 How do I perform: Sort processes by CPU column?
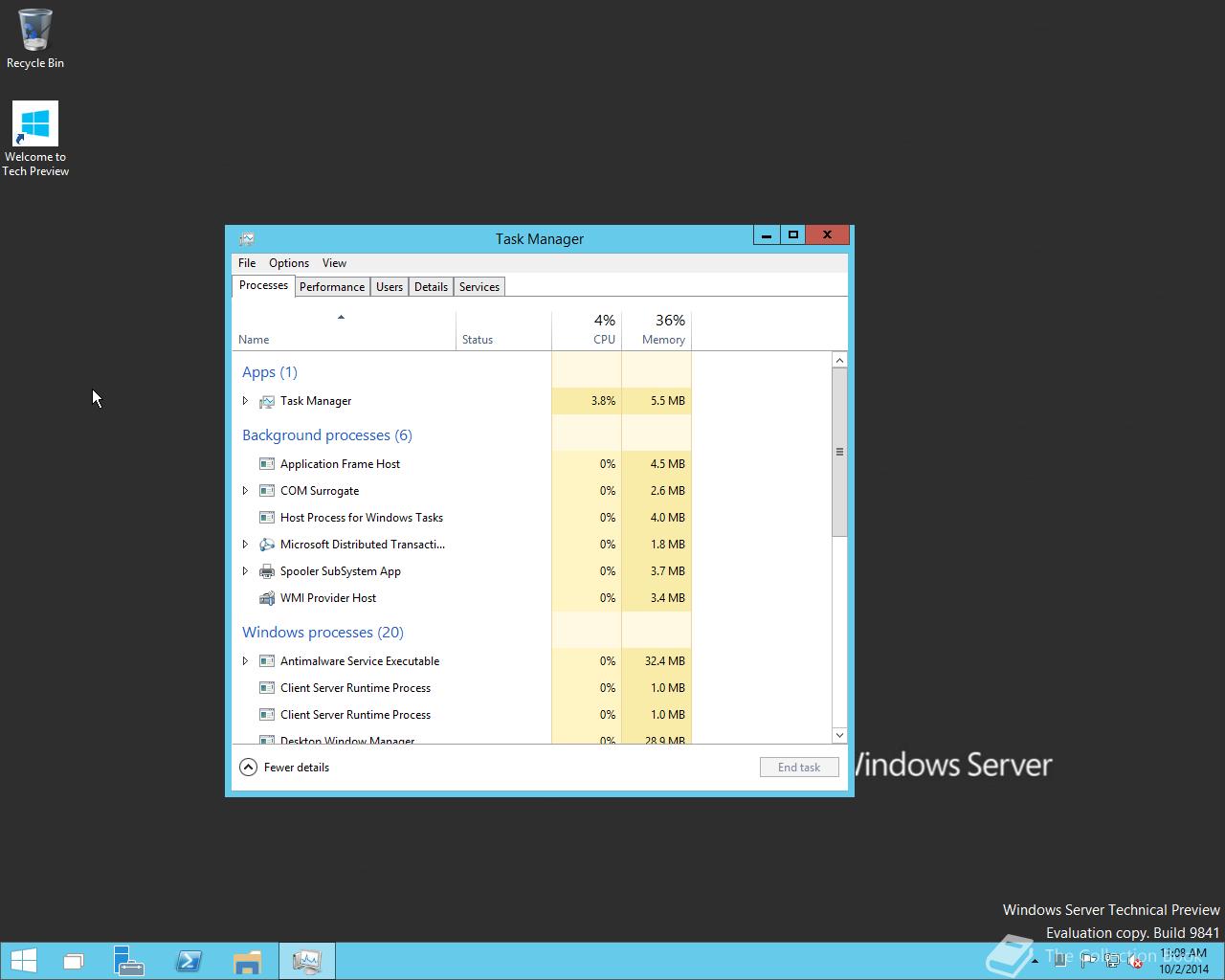[587, 330]
